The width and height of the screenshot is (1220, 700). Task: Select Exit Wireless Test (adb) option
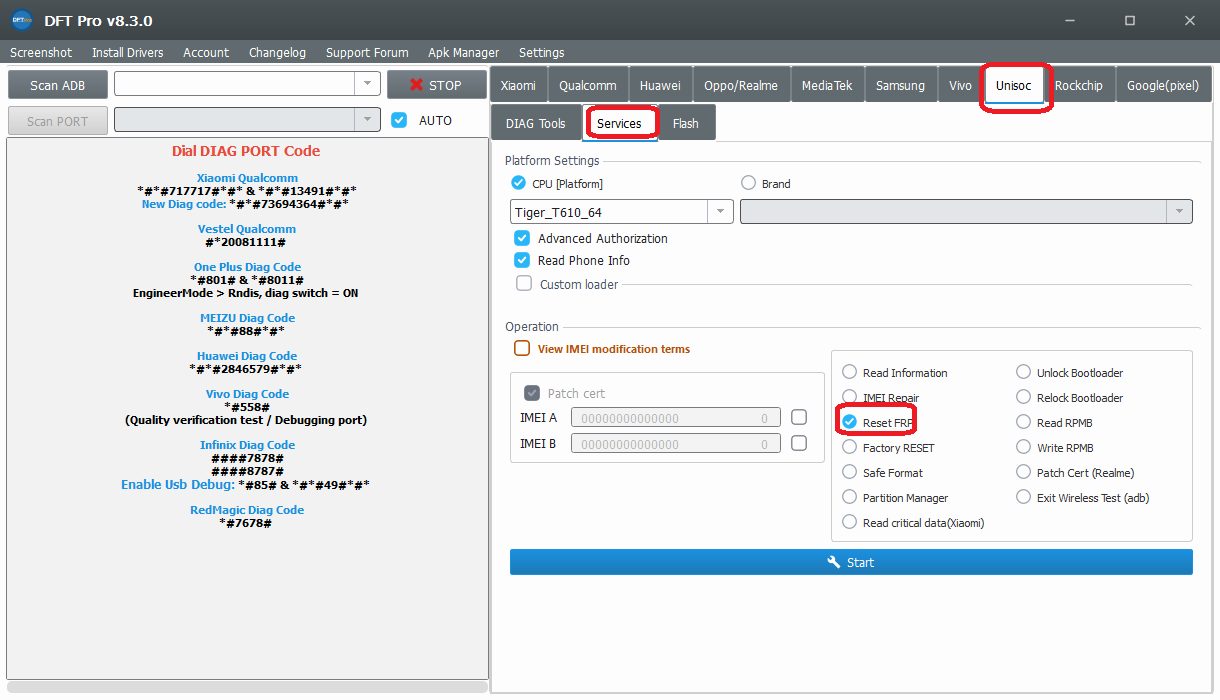[1024, 497]
